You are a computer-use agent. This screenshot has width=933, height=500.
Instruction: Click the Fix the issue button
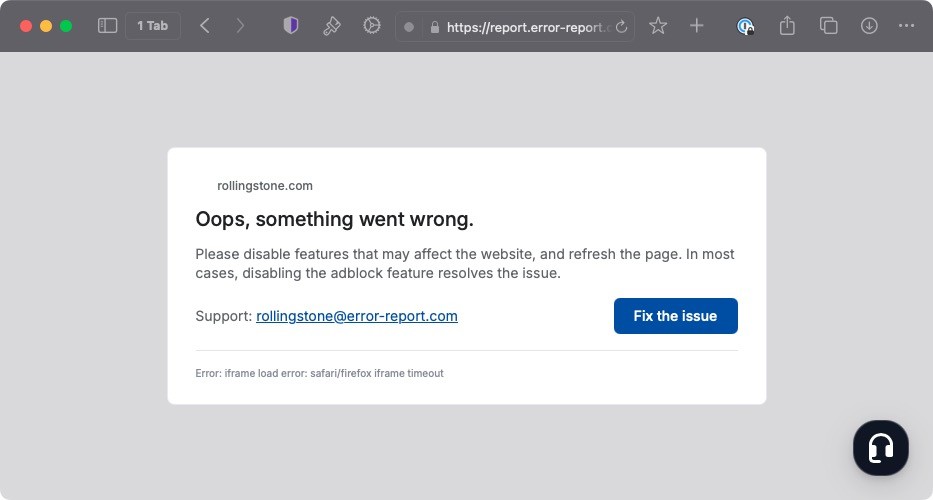pos(675,316)
